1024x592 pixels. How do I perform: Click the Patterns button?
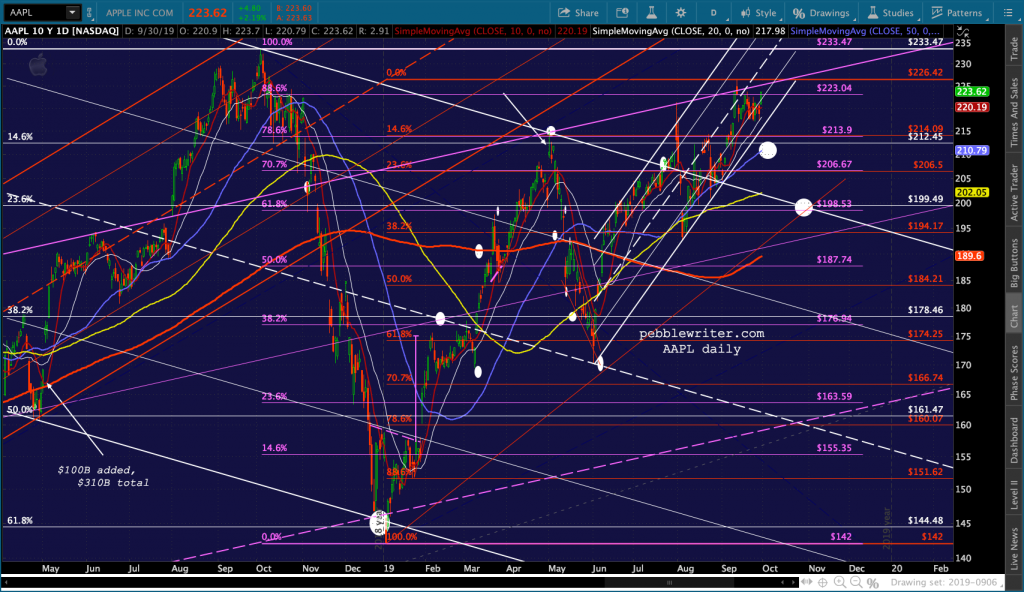(957, 12)
